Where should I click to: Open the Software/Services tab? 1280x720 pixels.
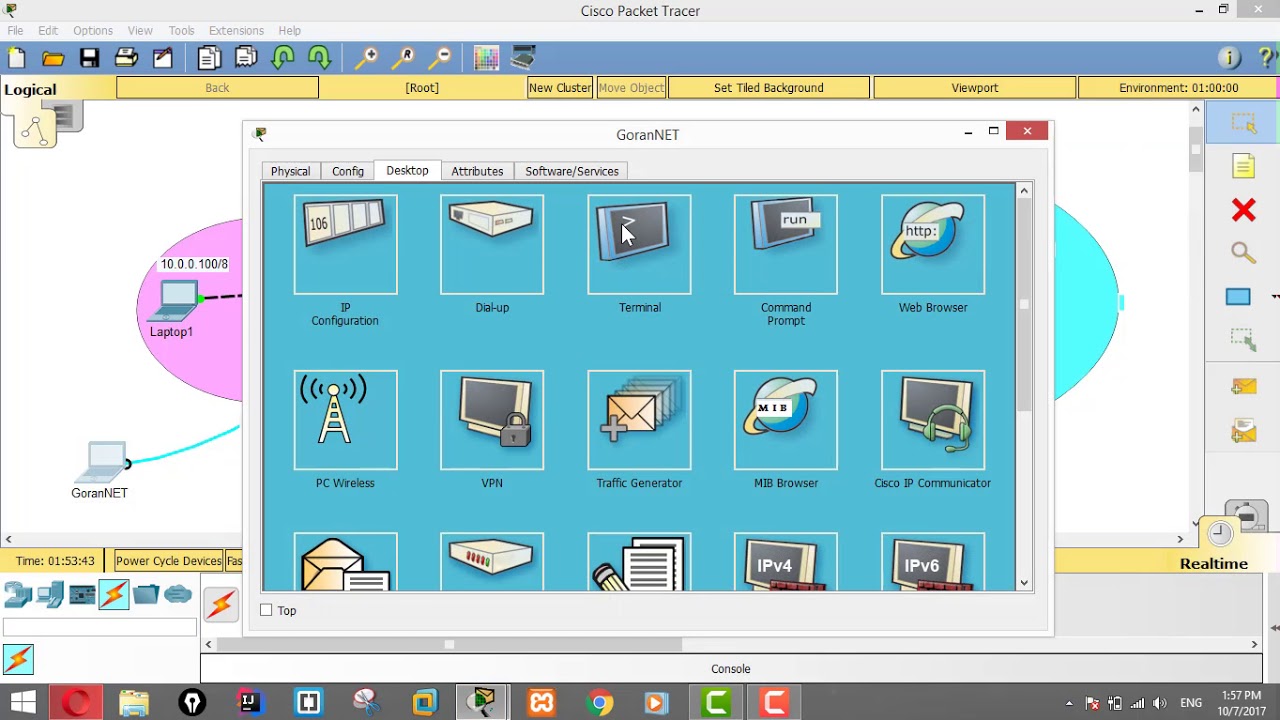coord(572,171)
